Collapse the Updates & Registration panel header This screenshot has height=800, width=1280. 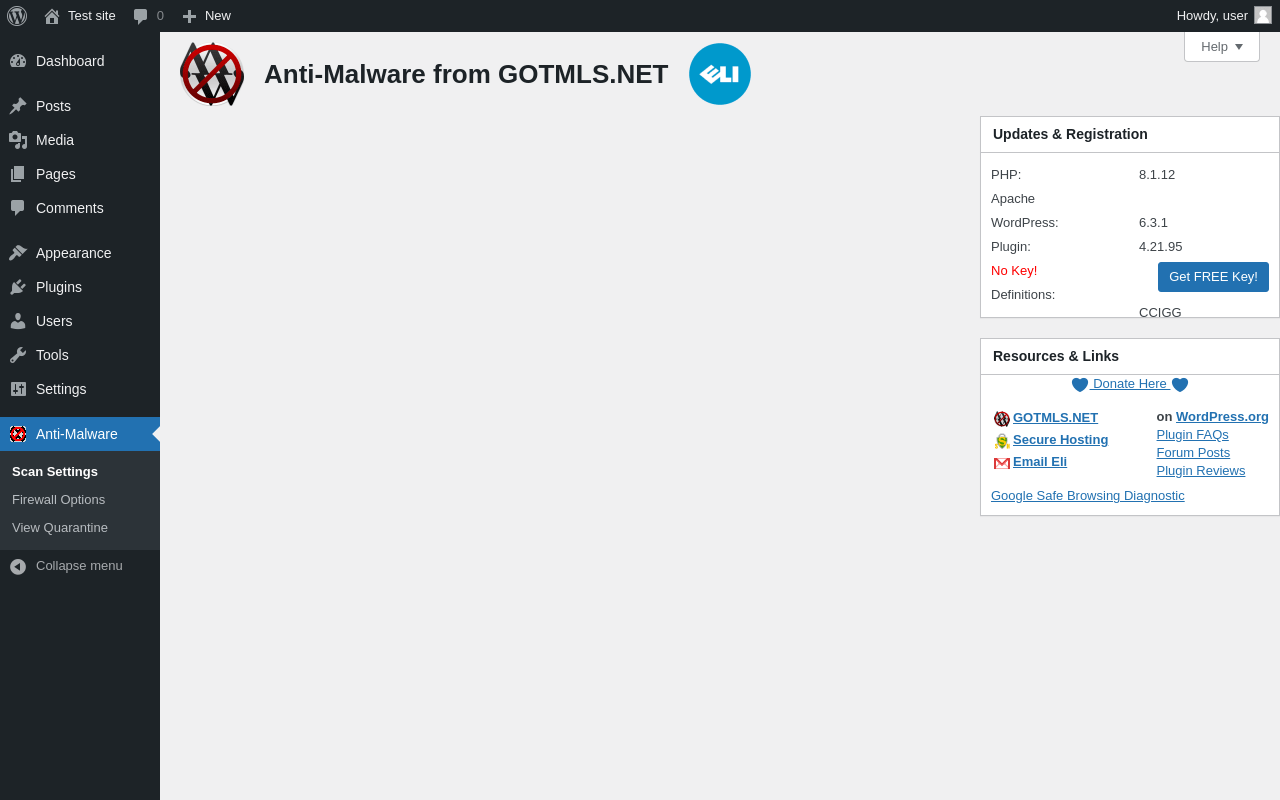[1130, 134]
